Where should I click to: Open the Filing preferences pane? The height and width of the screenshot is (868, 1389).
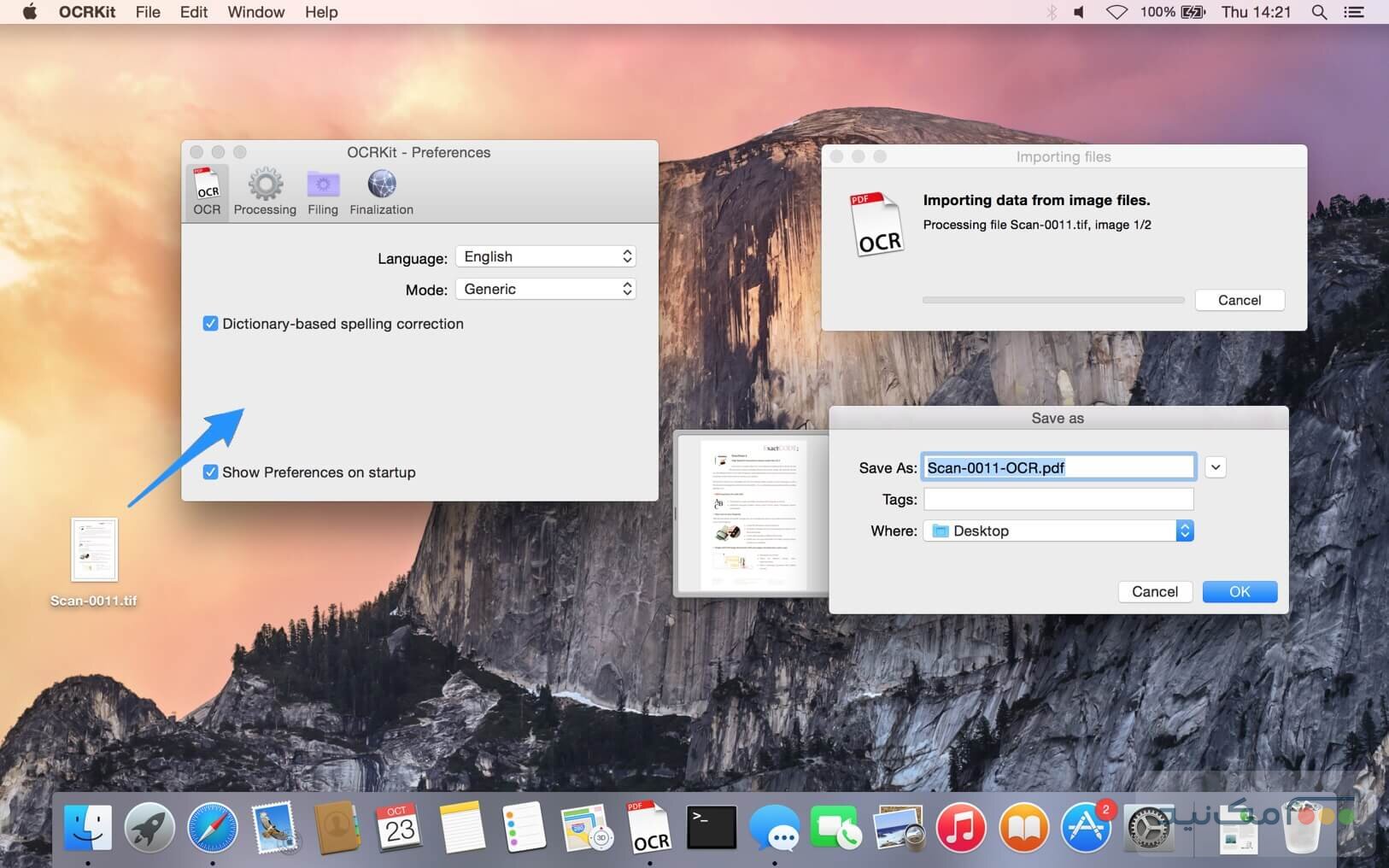[323, 191]
